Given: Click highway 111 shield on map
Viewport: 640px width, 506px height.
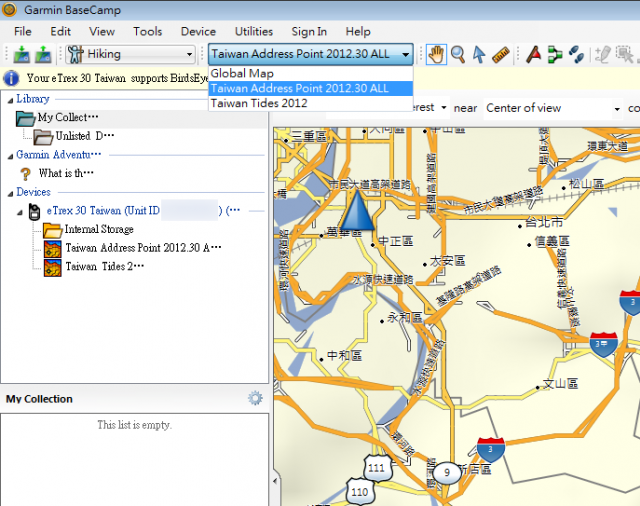Looking at the screenshot, I should click(x=378, y=468).
